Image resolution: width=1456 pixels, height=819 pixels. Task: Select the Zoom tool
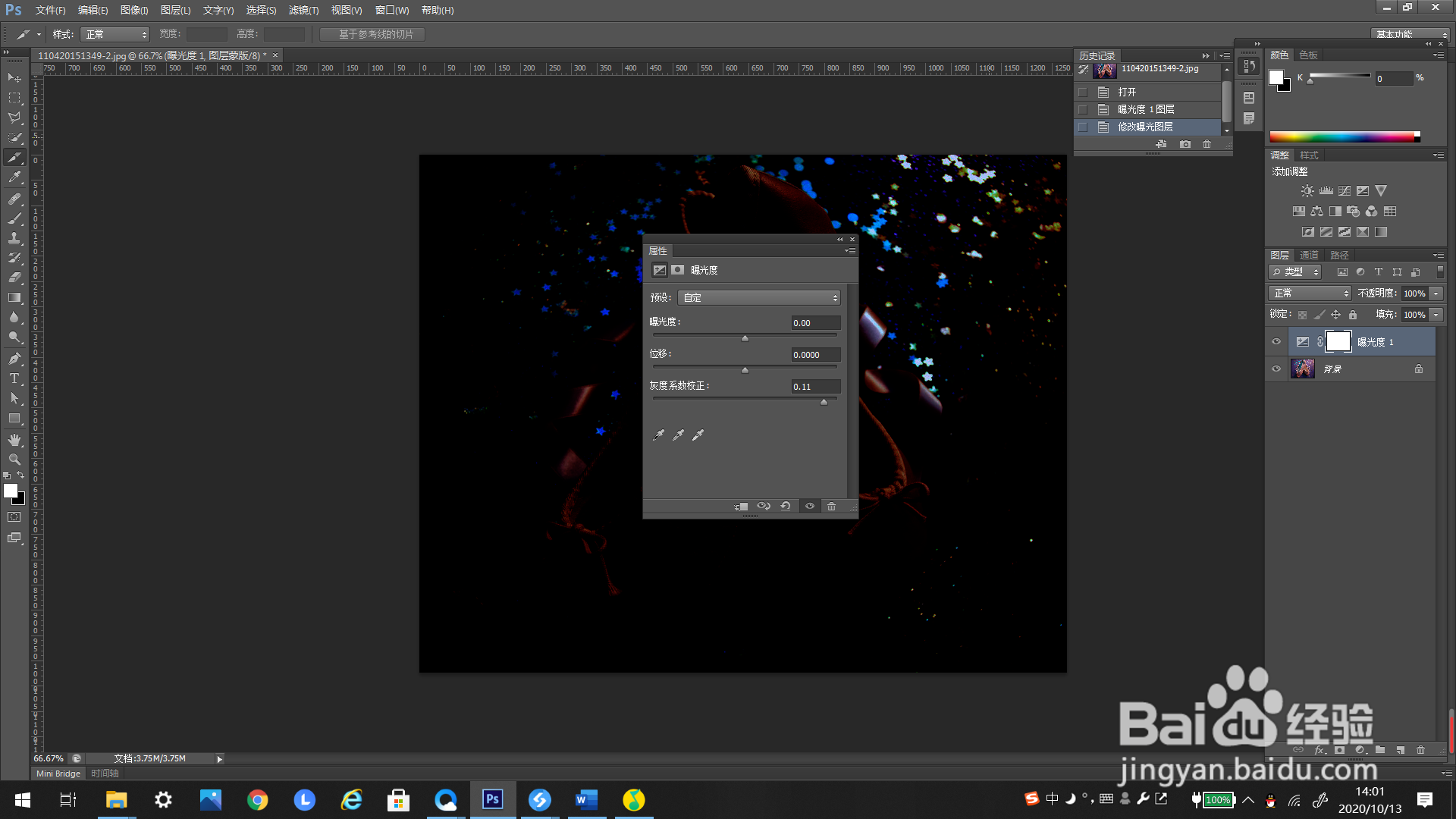pyautogui.click(x=14, y=460)
